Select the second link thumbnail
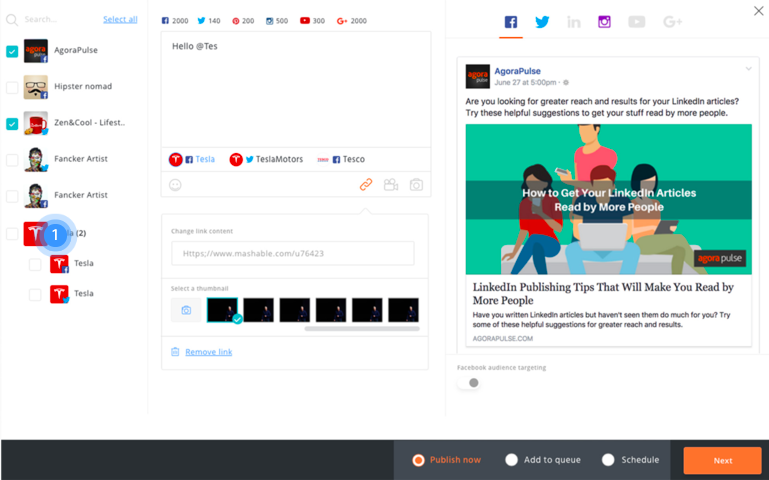 [258, 310]
